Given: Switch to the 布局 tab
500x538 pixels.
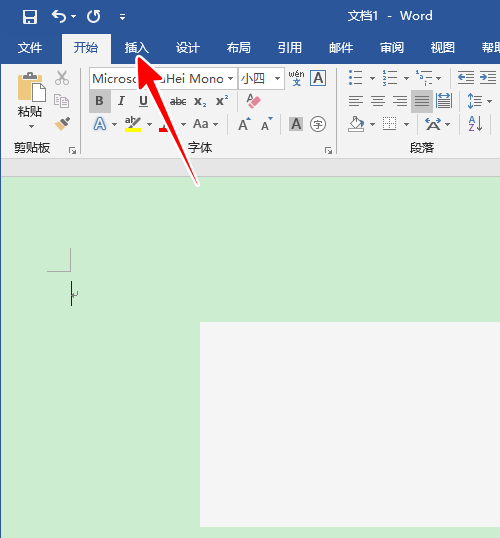Looking at the screenshot, I should (239, 48).
